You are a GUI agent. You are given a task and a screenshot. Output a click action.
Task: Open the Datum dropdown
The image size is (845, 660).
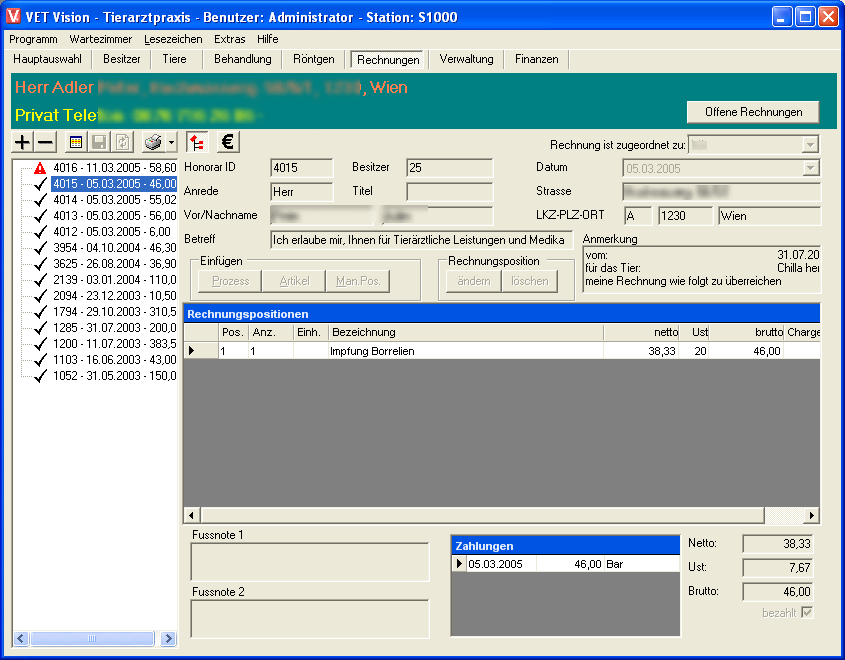tap(810, 169)
